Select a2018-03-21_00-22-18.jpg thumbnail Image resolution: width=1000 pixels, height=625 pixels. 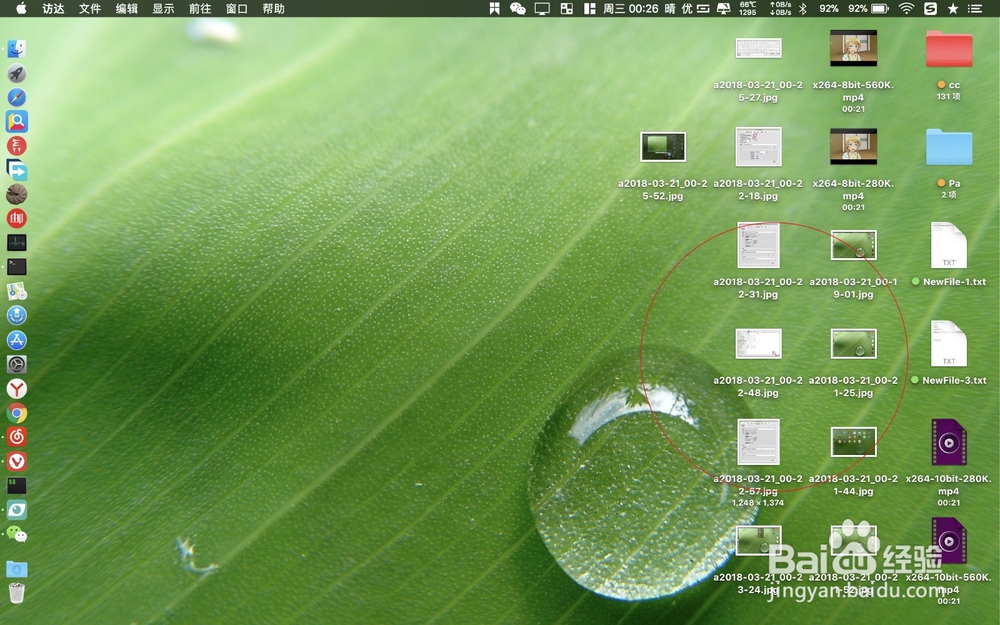pos(758,146)
